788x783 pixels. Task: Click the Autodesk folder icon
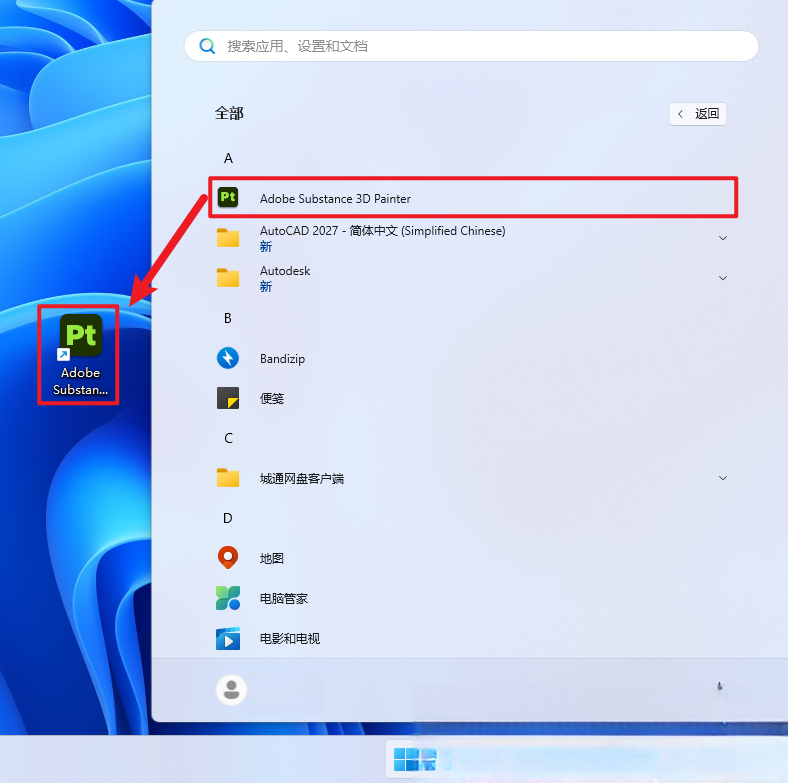[x=228, y=278]
